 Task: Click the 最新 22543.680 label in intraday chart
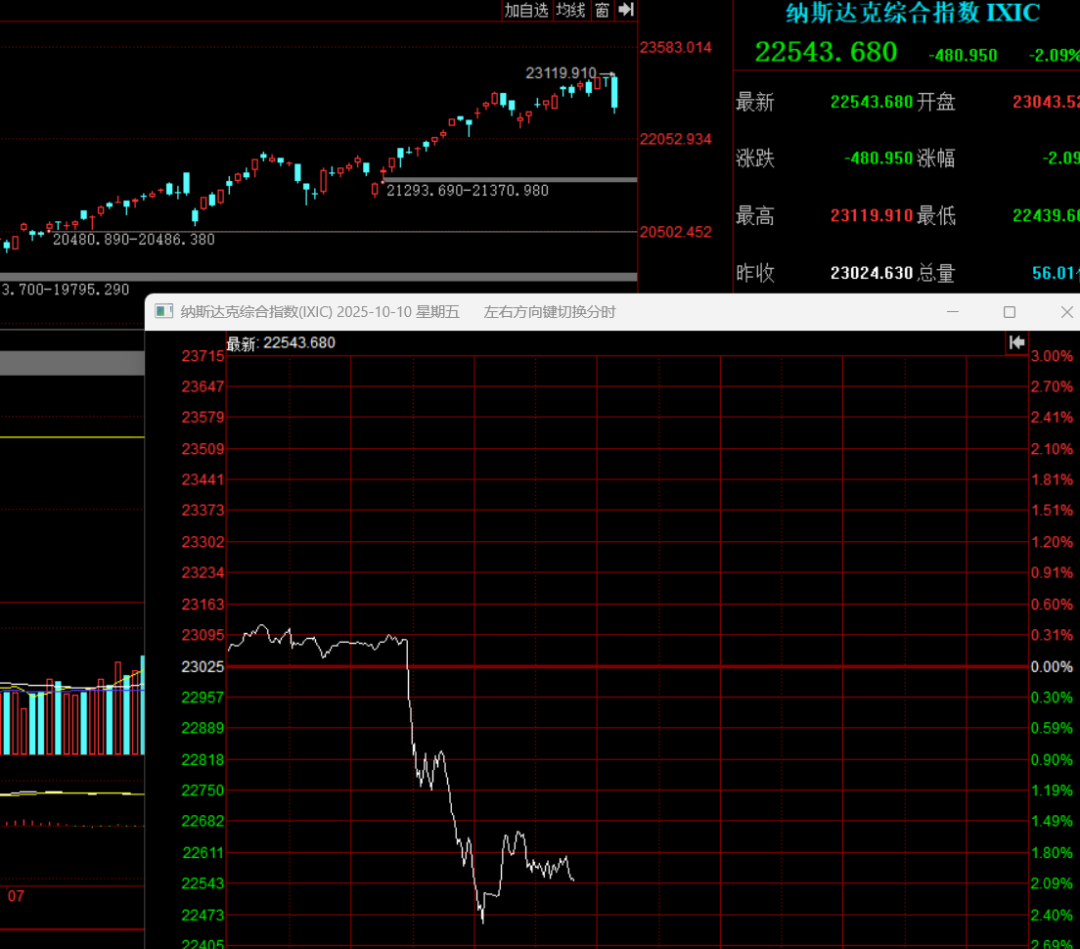pos(281,343)
